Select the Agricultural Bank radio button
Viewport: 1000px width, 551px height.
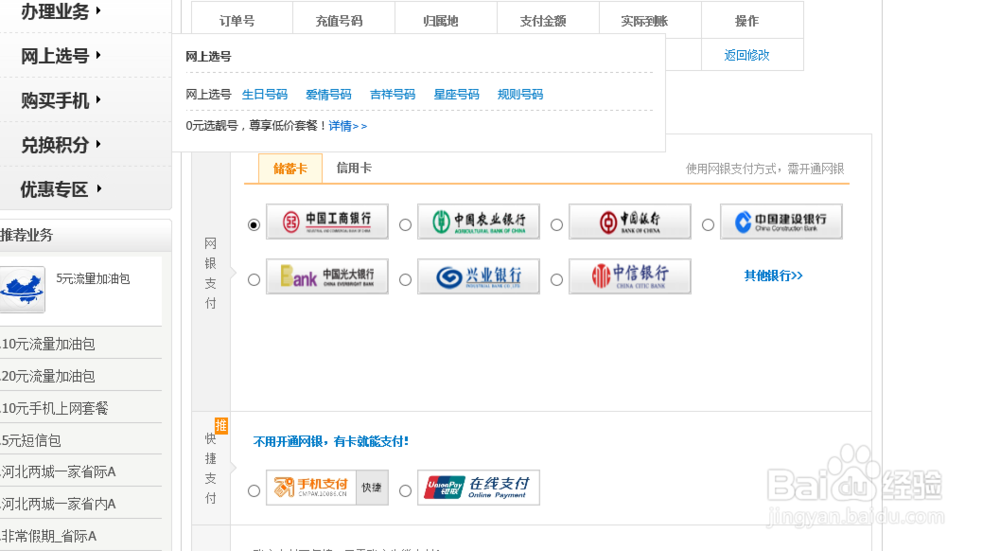click(x=405, y=225)
